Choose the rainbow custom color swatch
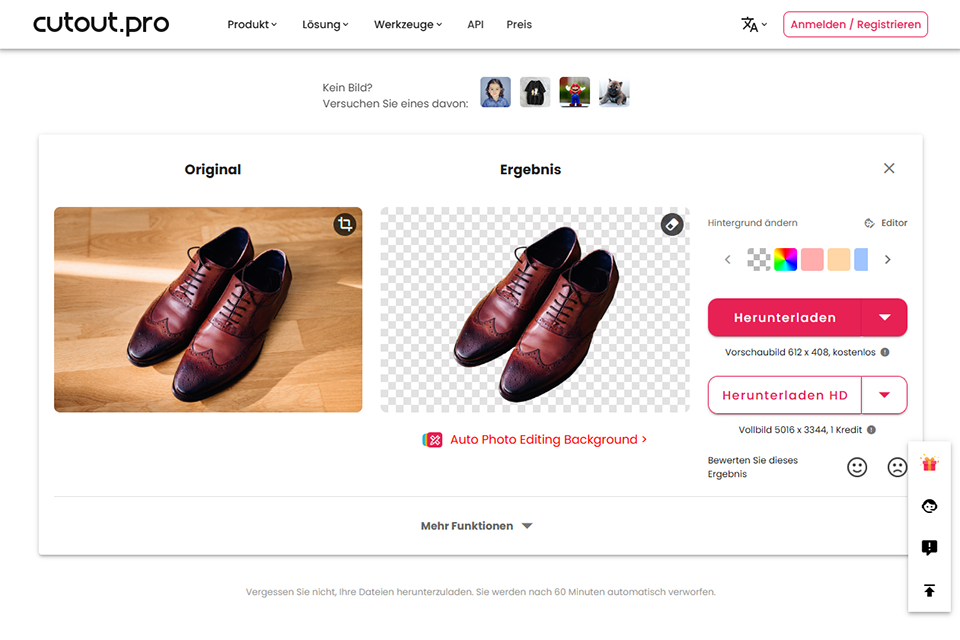Viewport: 960px width, 640px height. (x=785, y=260)
